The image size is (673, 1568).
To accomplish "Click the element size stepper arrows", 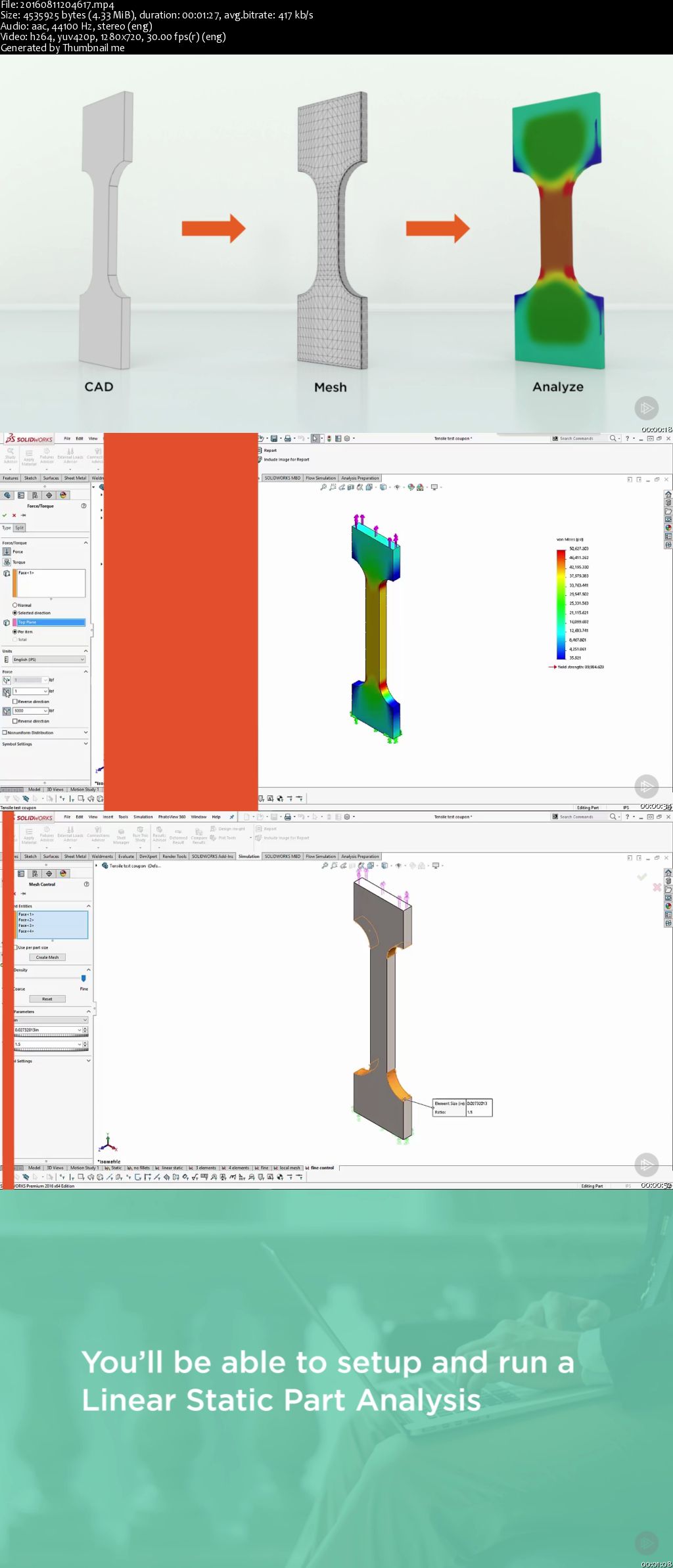I will pyautogui.click(x=85, y=1030).
